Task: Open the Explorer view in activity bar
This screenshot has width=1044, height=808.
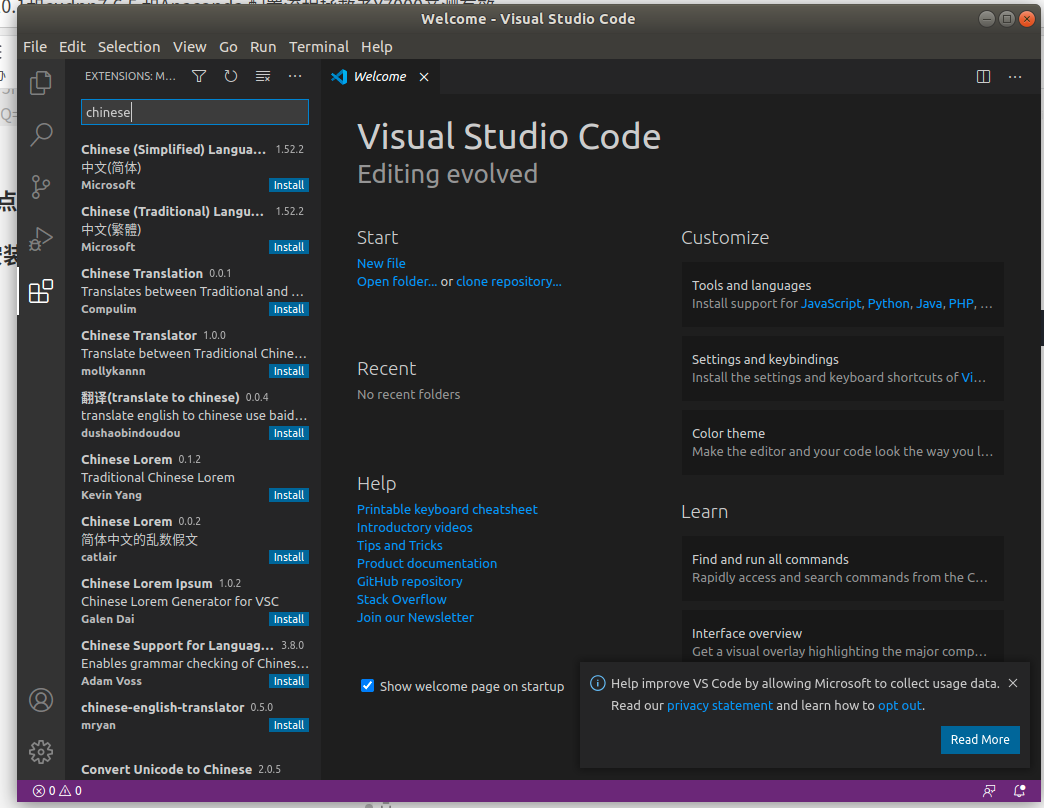Action: 41,83
